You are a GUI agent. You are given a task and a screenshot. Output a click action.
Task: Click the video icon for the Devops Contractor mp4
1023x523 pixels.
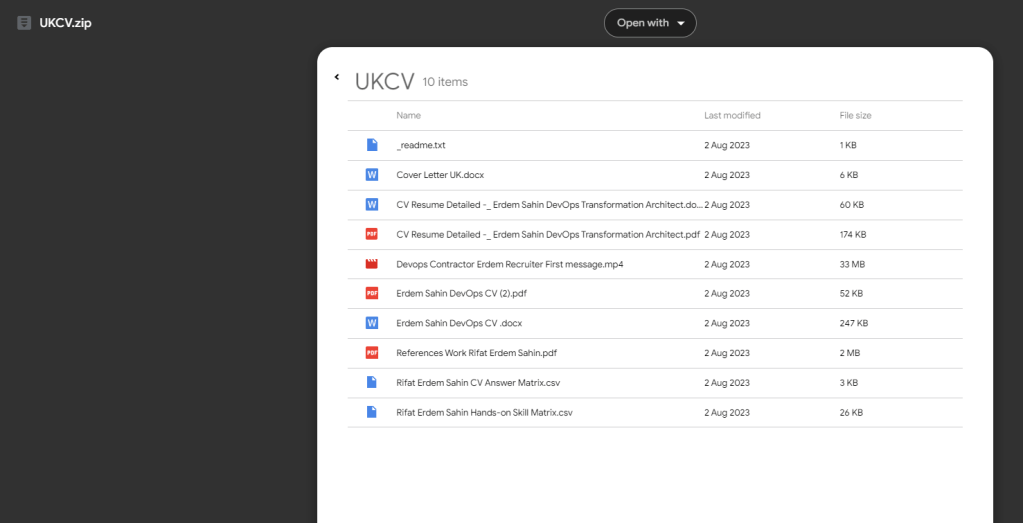tap(372, 264)
